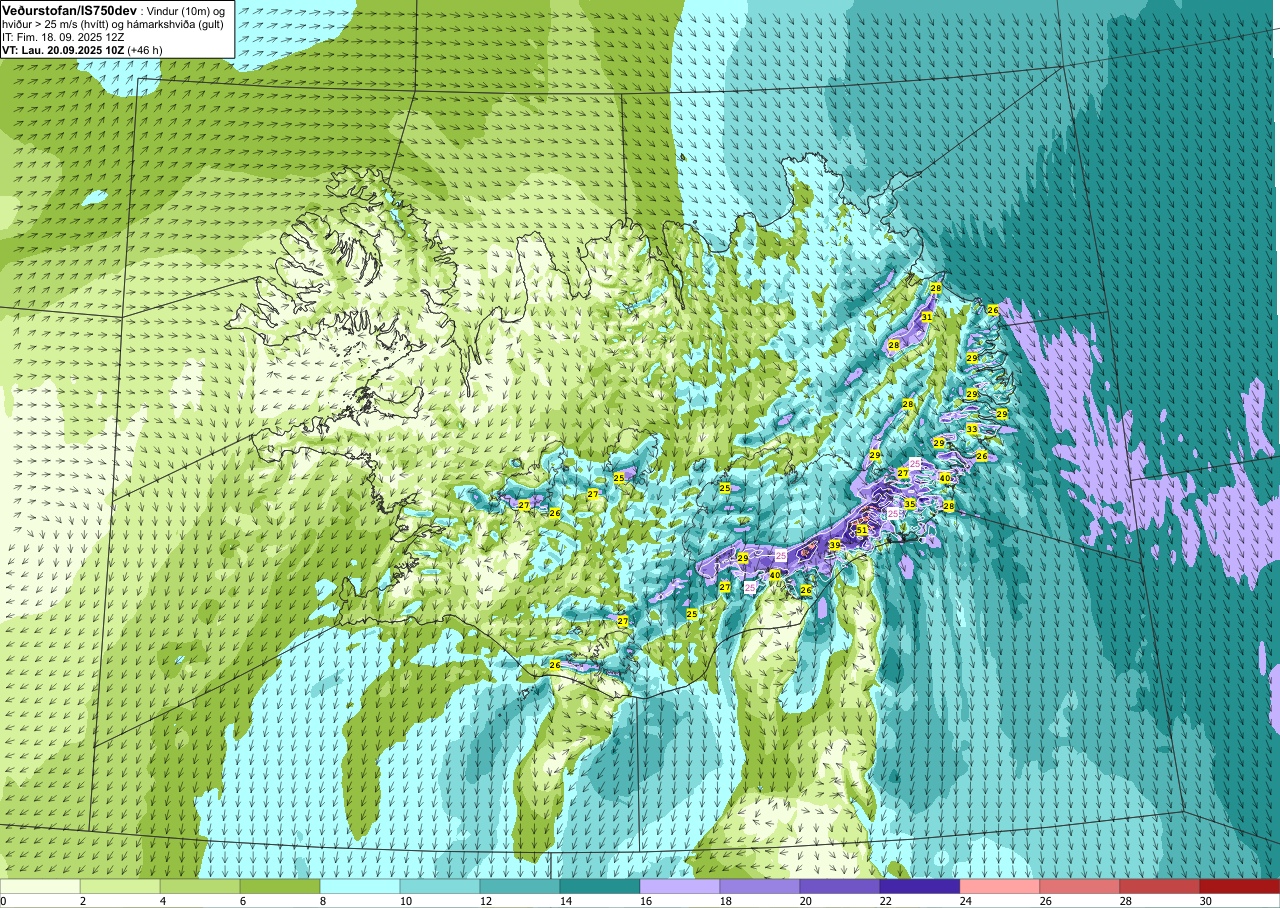
Task: Click the pale yellow 0–2 m/s legend swatch
Action: (40, 886)
